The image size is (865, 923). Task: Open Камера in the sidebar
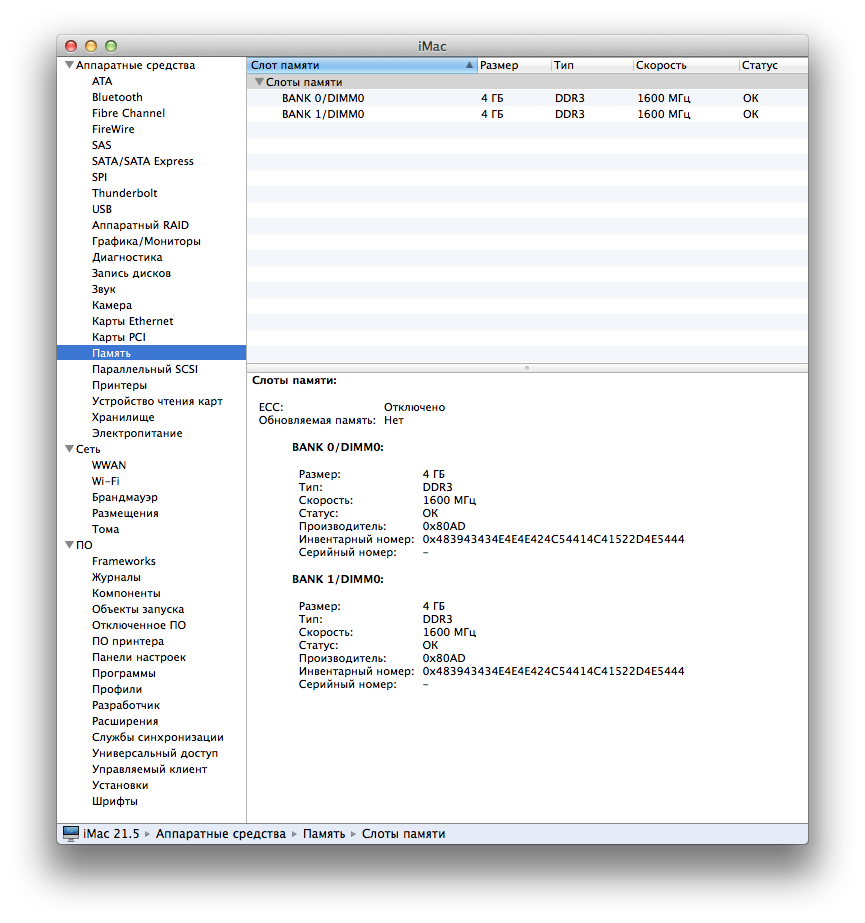[x=112, y=305]
